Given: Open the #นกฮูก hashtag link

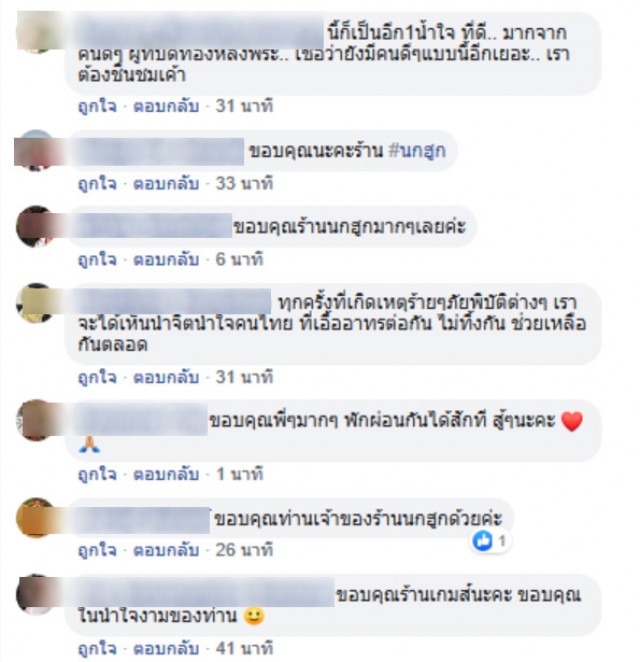Looking at the screenshot, I should [x=417, y=151].
